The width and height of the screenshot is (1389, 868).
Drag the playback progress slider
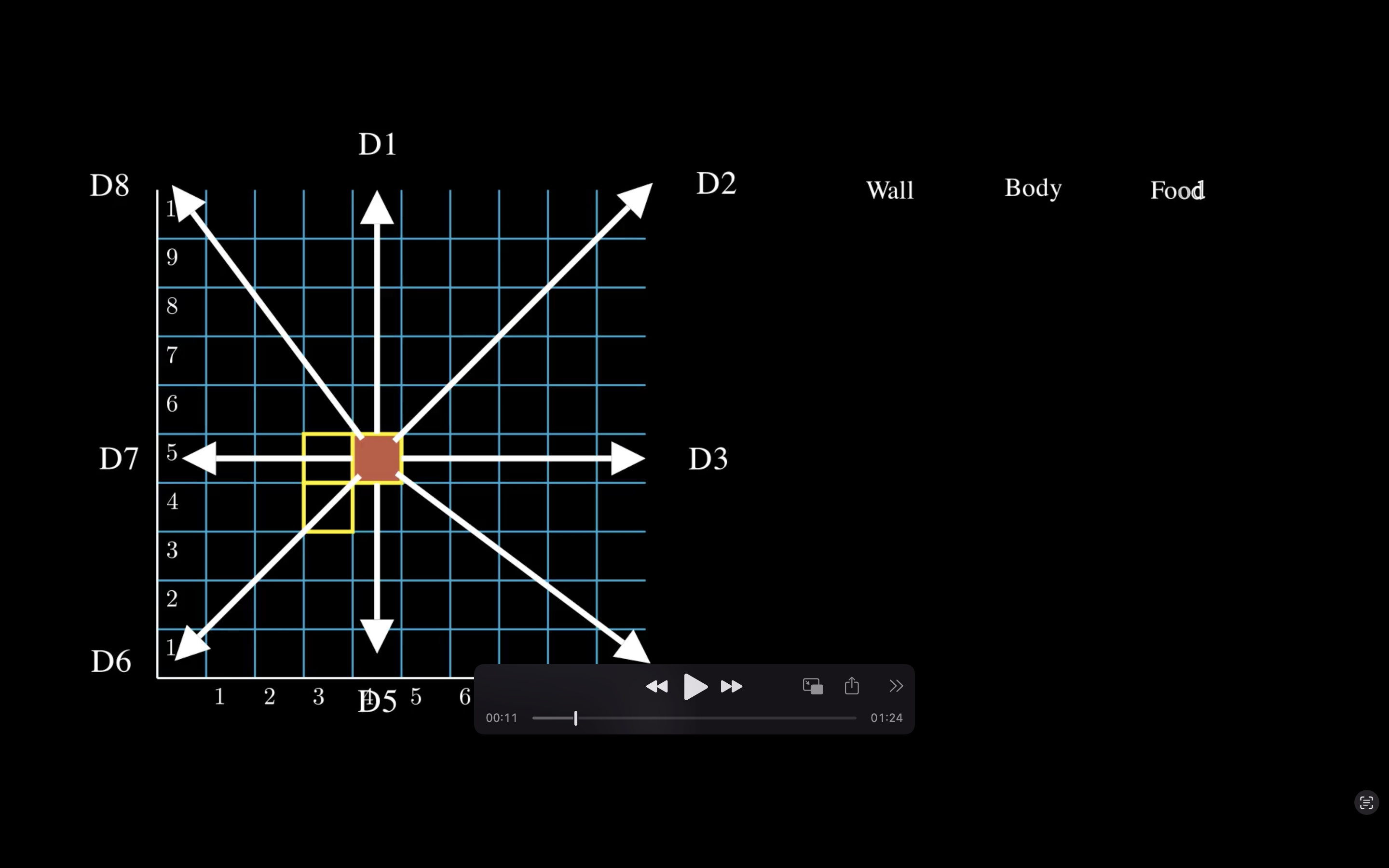tap(575, 718)
